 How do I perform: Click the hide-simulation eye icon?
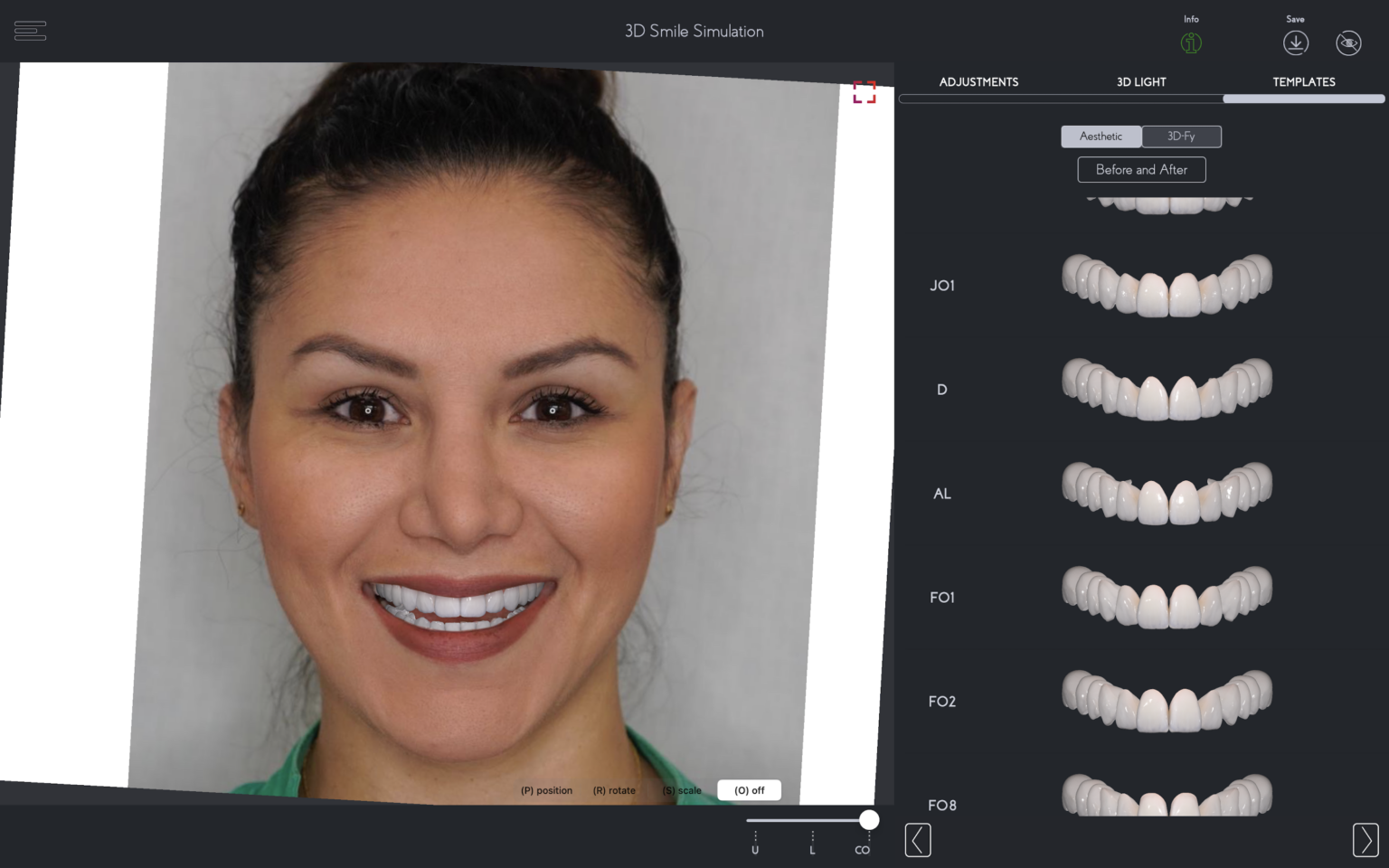point(1348,42)
